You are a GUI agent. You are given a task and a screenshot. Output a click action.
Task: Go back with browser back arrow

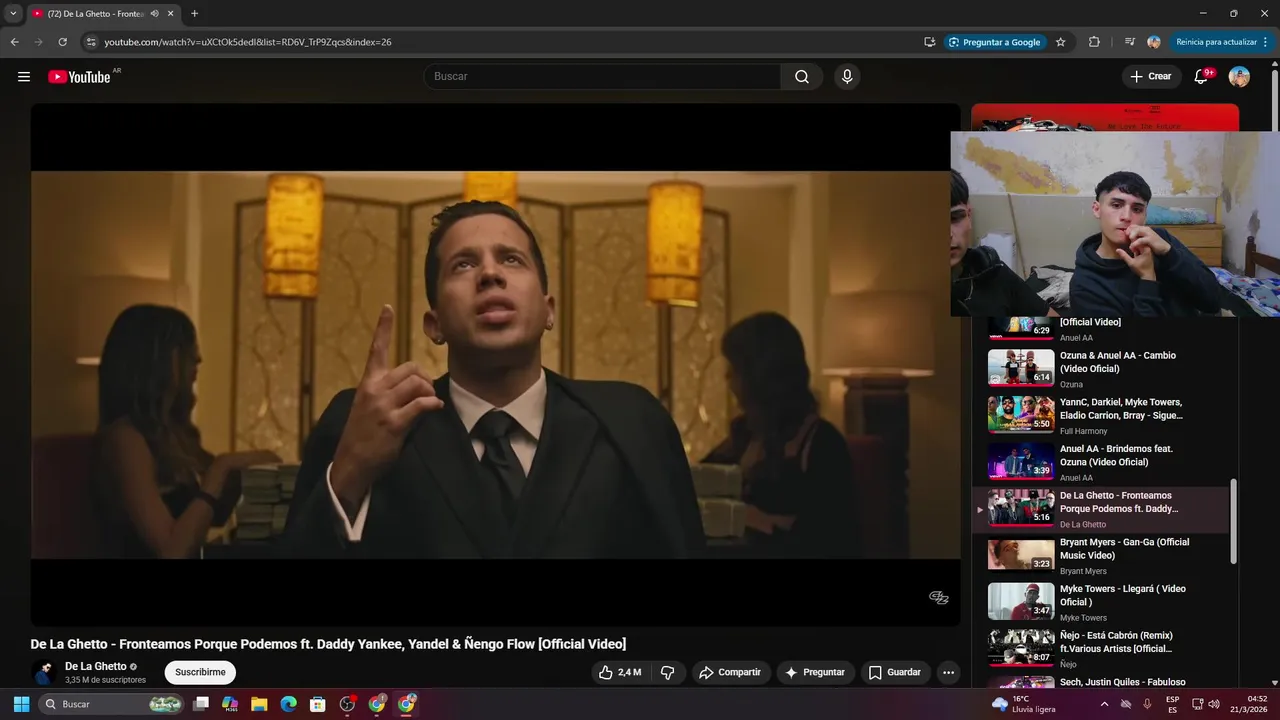click(x=14, y=42)
